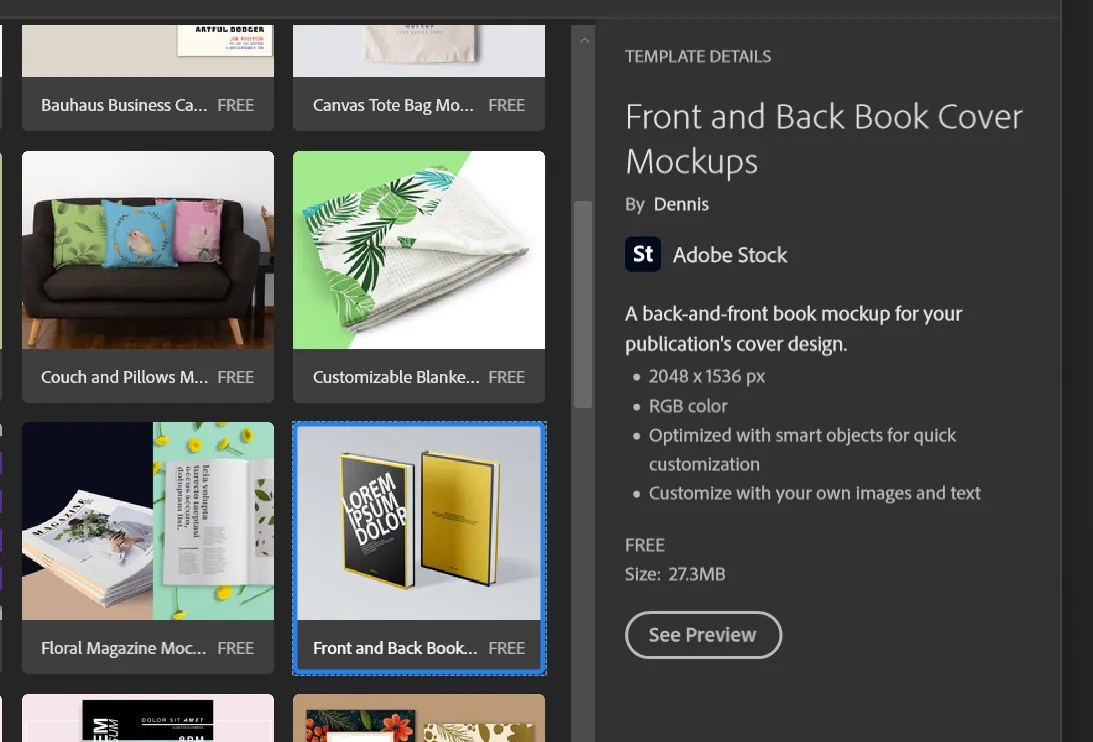
Task: Open author Dennis's link
Action: coord(681,204)
